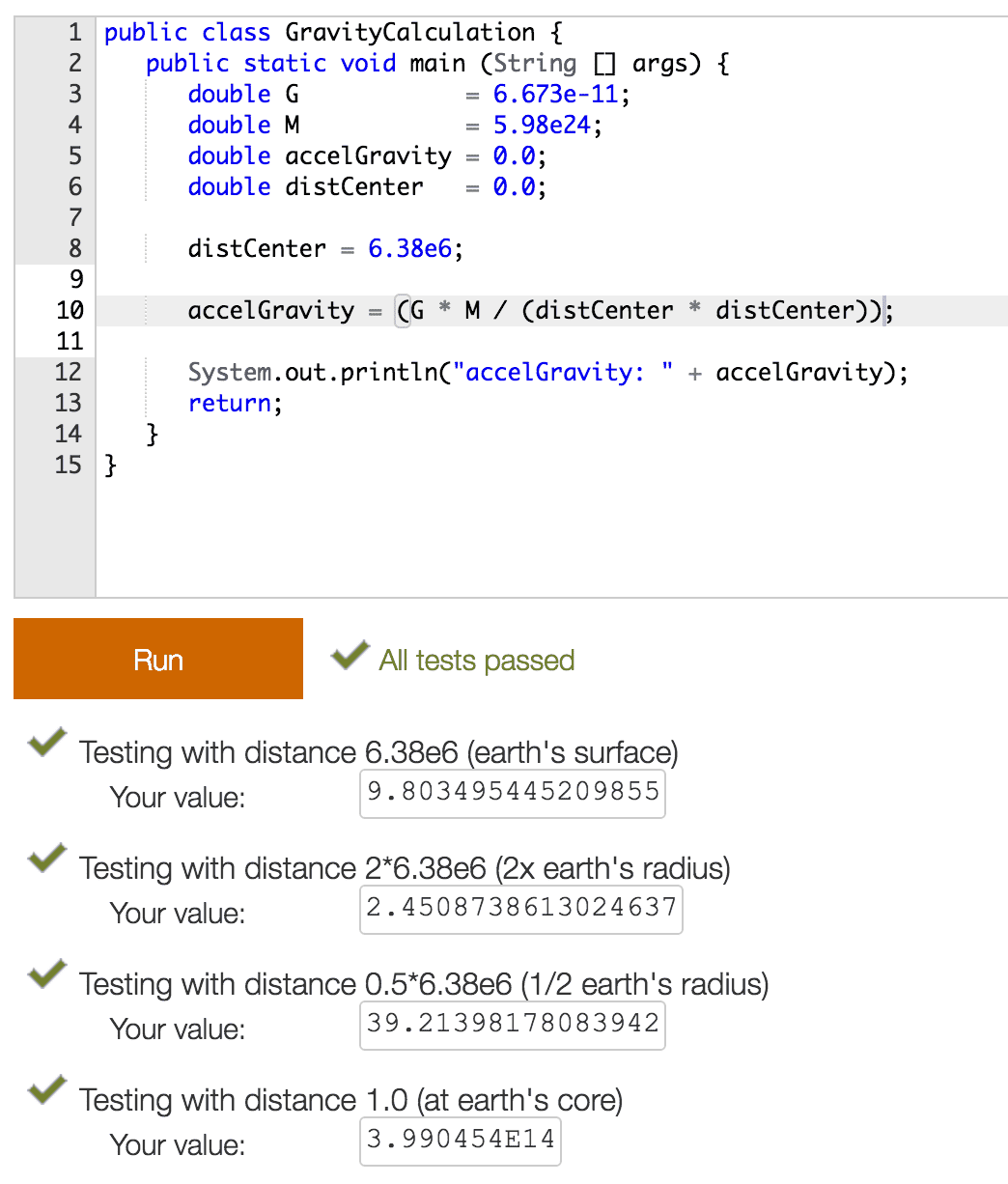Click the value field showing 9.803495445209855
The height and width of the screenshot is (1184, 1008).
513,793
